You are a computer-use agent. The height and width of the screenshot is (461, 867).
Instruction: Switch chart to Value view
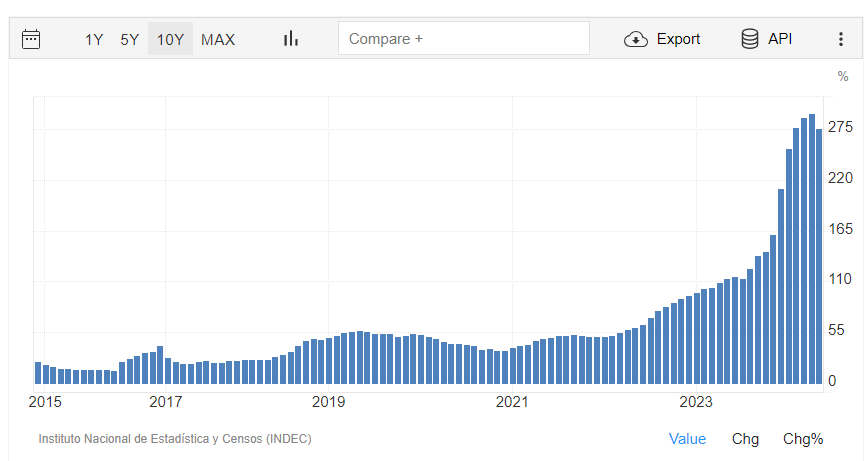point(687,439)
